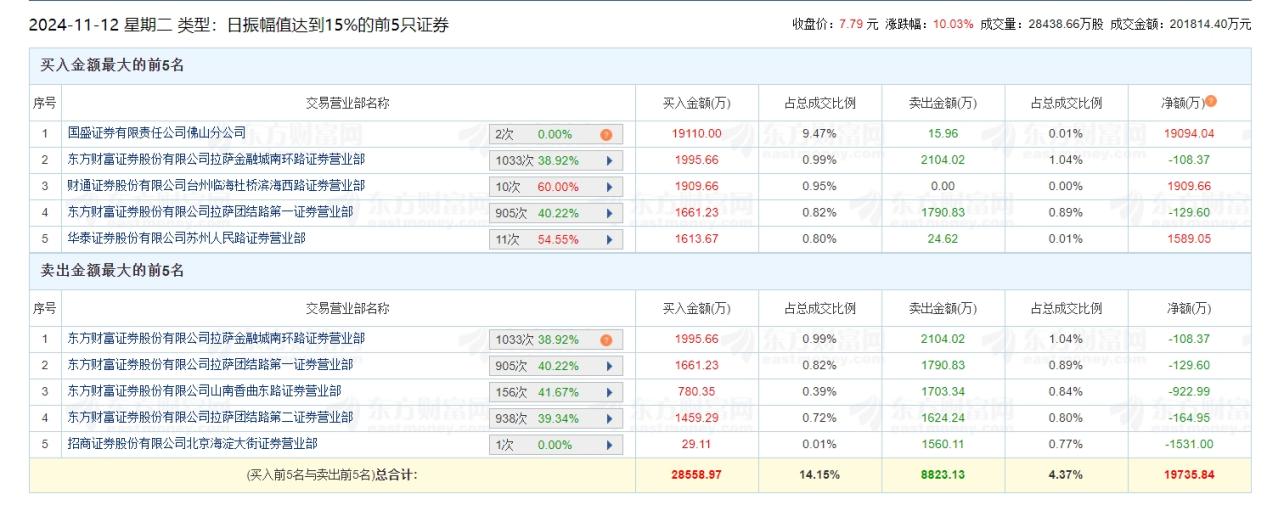Hit the blue arrow beside 938次 39.34%
The image size is (1267, 505).
coord(608,418)
